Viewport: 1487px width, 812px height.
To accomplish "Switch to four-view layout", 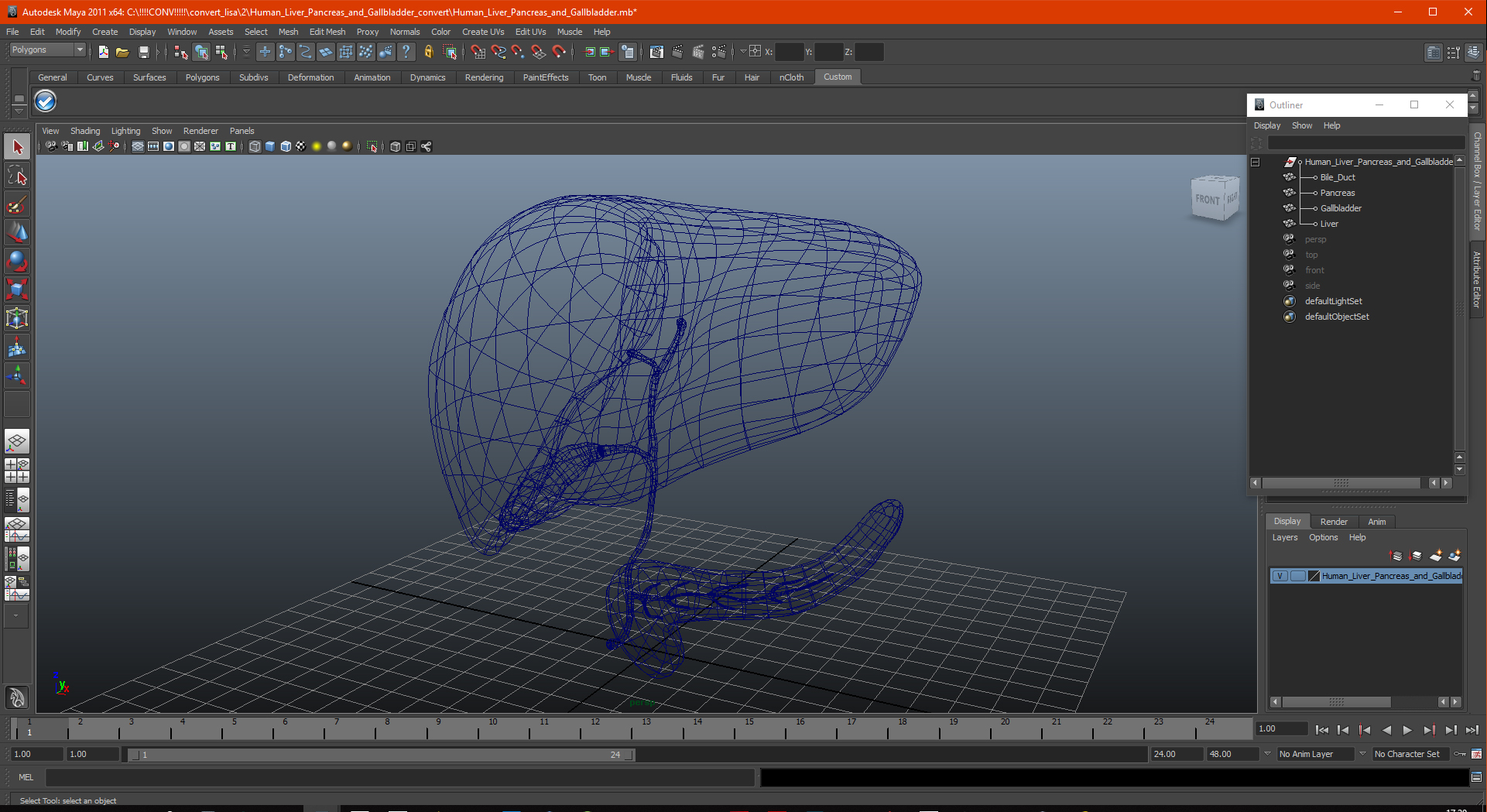I will 17,471.
